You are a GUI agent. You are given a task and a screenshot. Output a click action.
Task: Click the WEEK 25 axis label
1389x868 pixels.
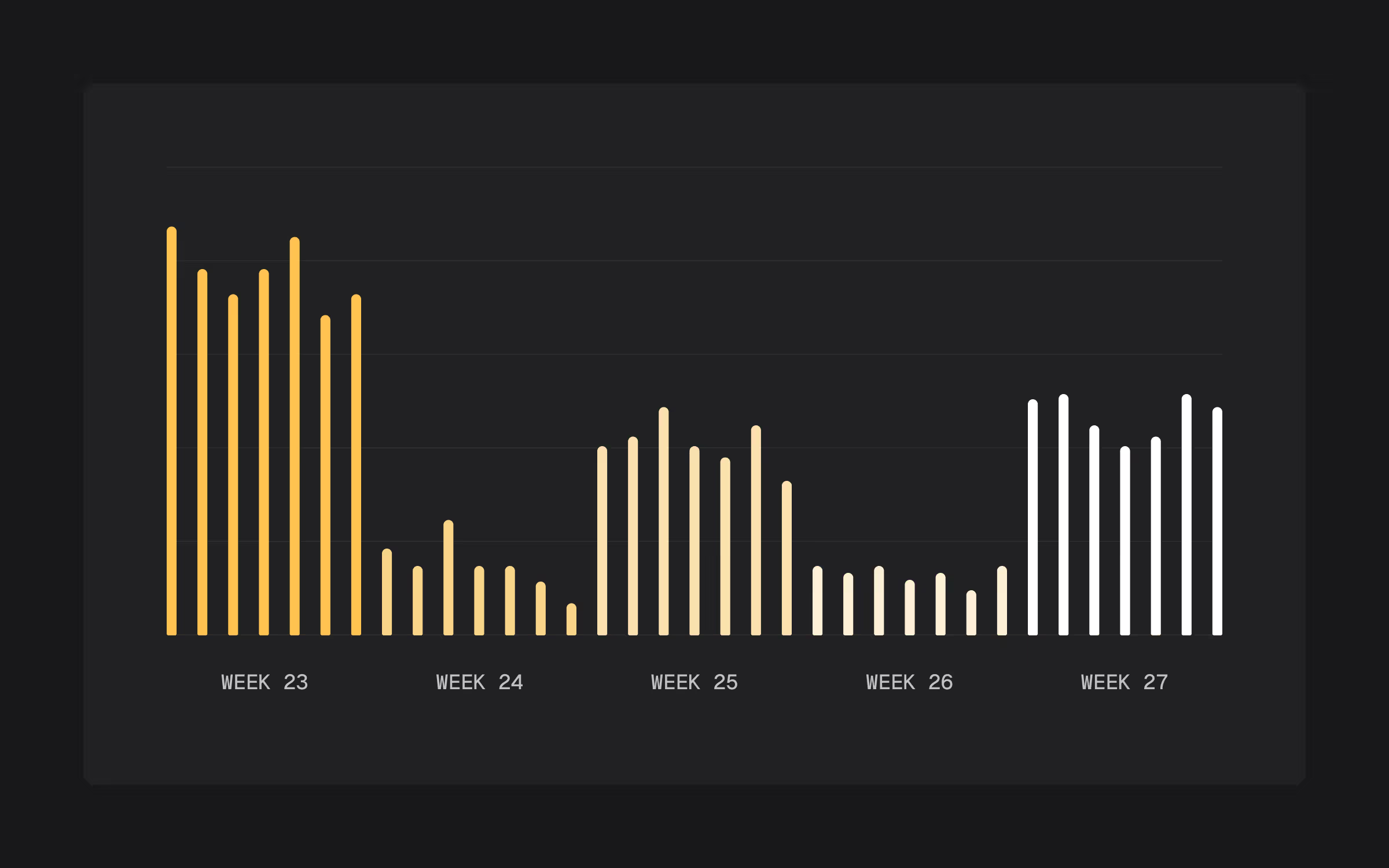pyautogui.click(x=694, y=682)
